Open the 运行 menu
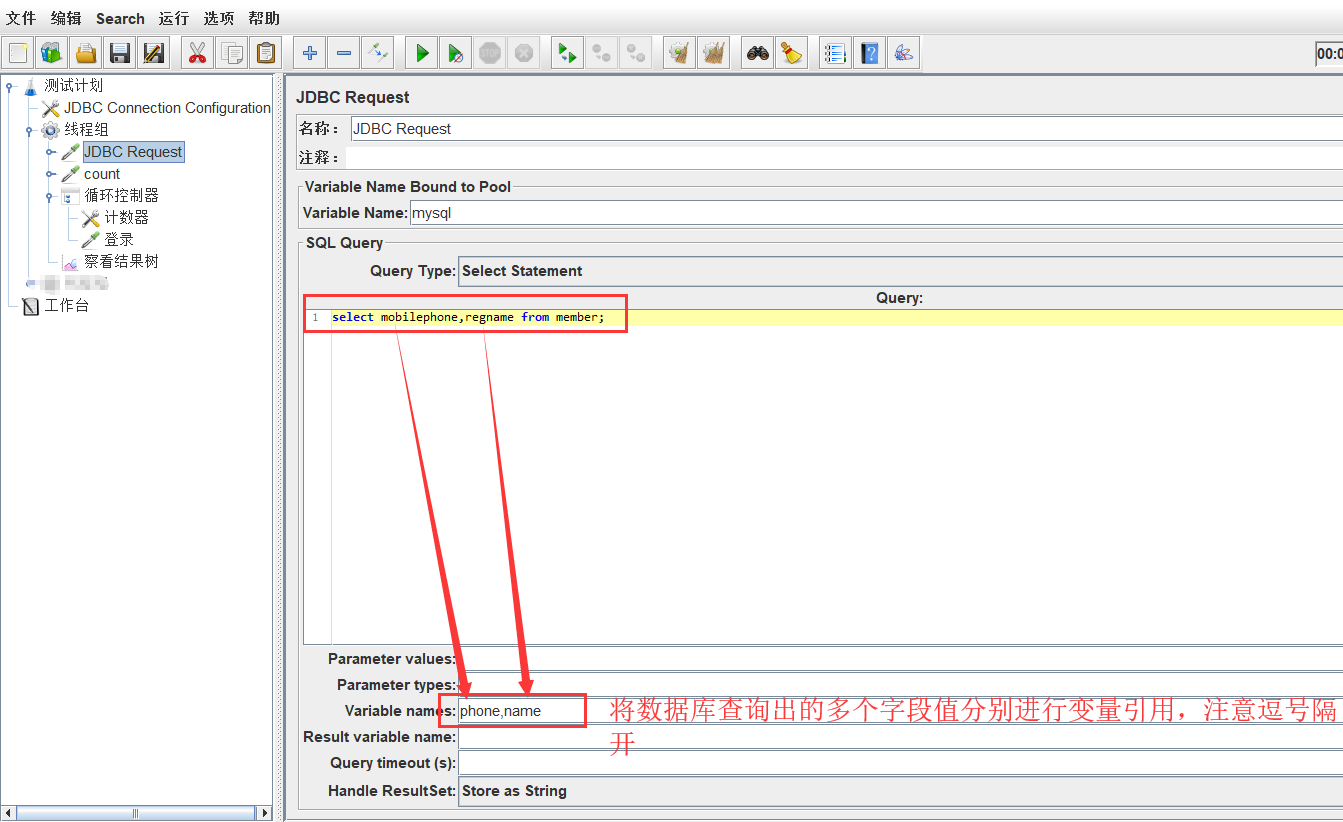The image size is (1343, 822). 173,18
